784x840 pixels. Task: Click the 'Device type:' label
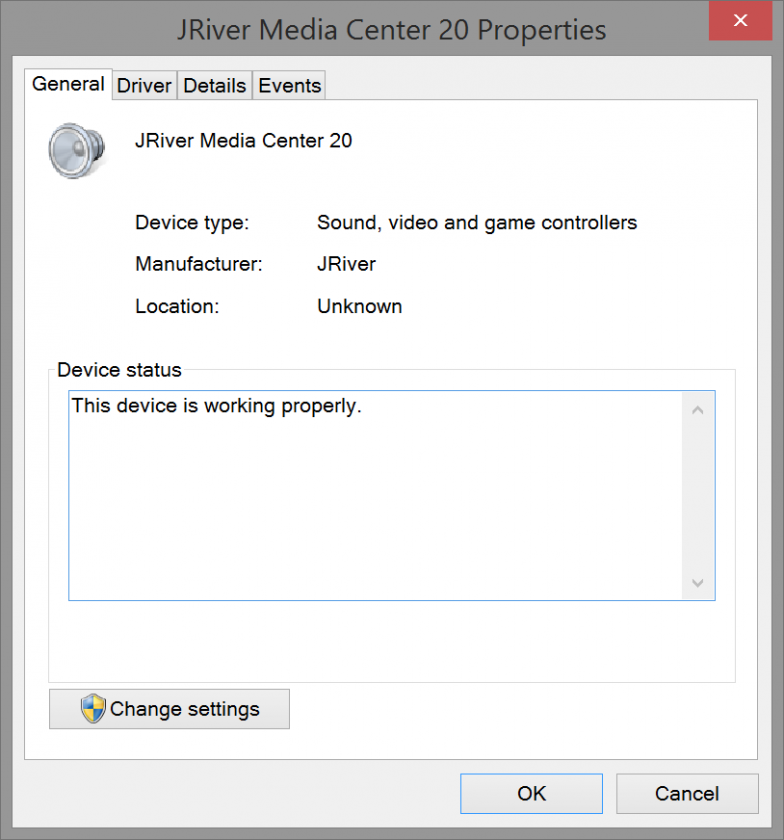pyautogui.click(x=192, y=223)
